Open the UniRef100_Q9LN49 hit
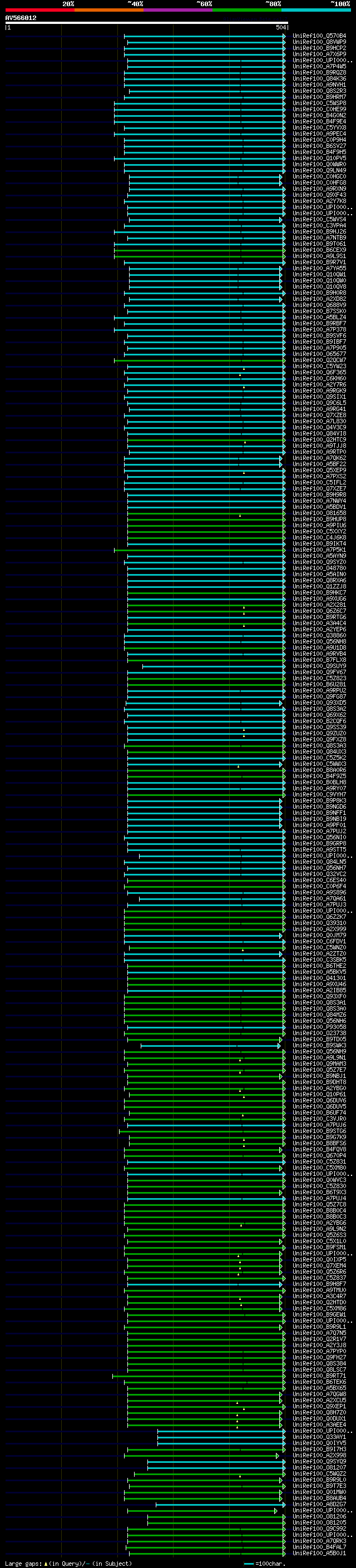This screenshot has width=356, height=1568. (319, 170)
